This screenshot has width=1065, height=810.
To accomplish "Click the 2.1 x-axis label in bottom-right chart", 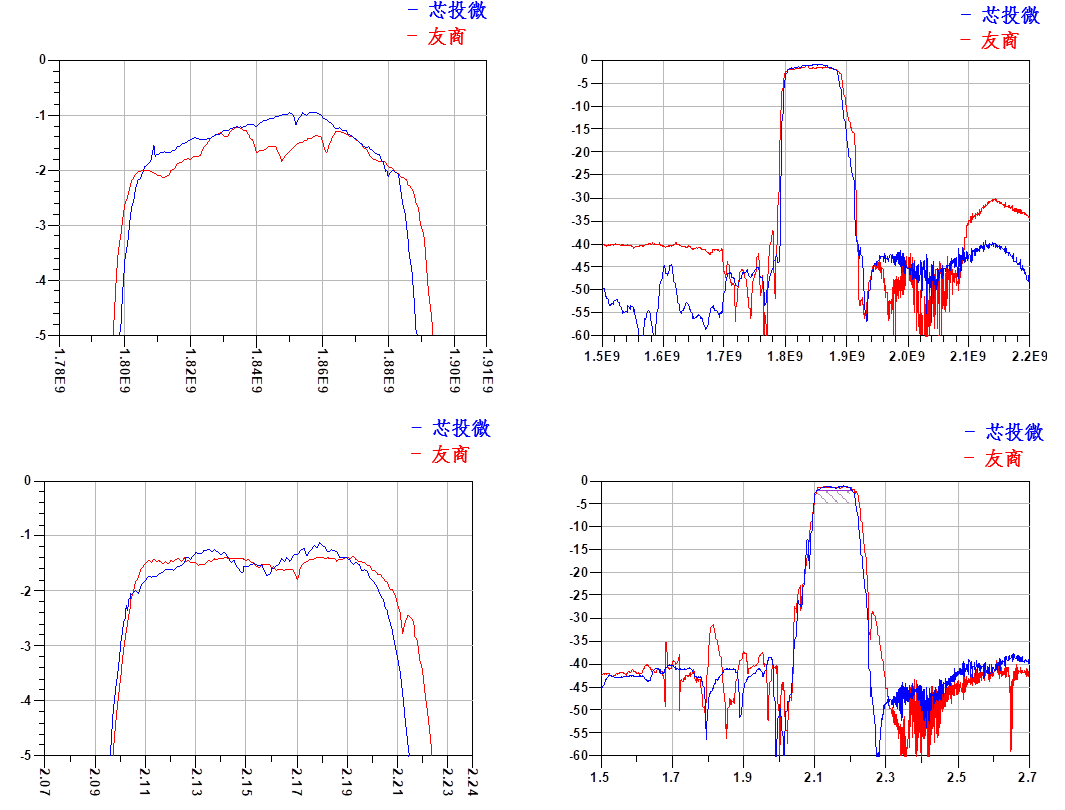I will [813, 776].
